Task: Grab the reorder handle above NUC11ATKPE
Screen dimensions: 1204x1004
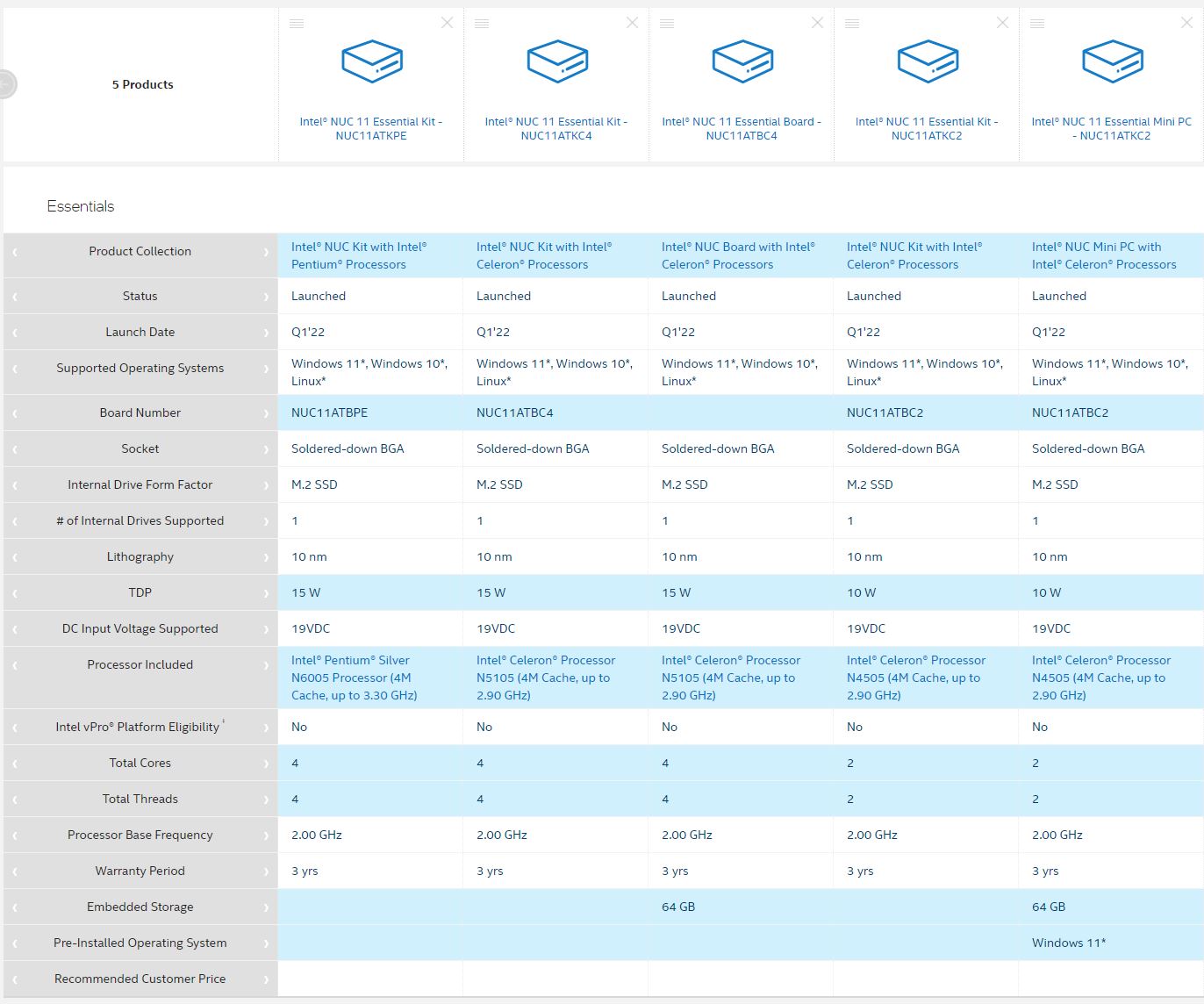Action: pos(297,24)
